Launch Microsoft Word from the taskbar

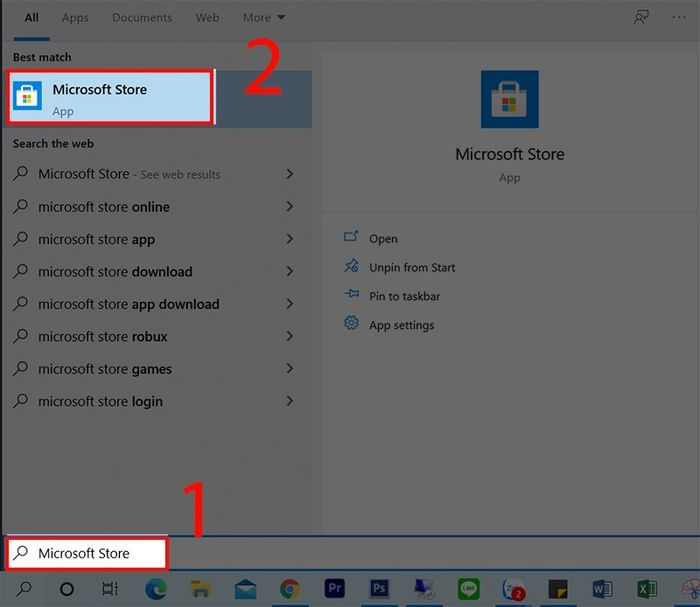(602, 589)
